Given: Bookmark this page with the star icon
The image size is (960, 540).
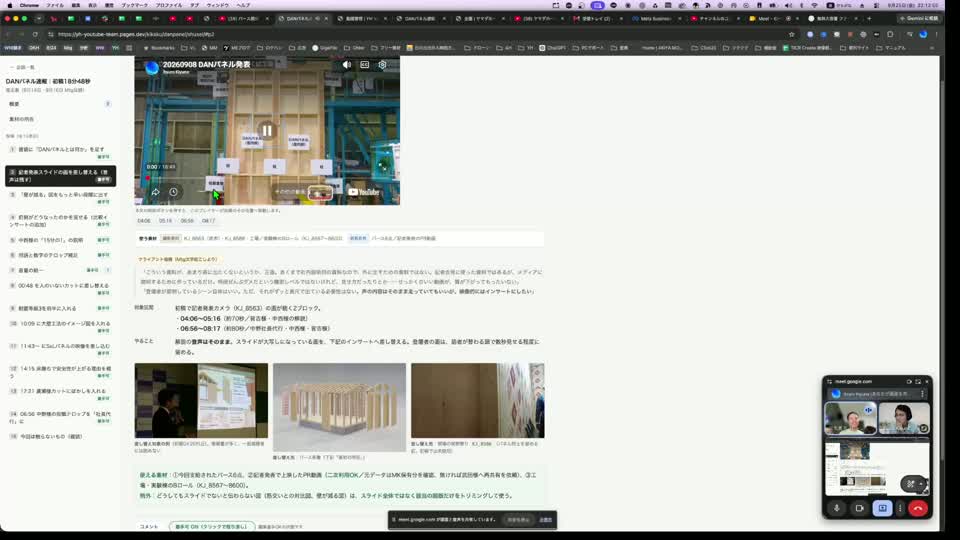Looking at the screenshot, I should (792, 34).
